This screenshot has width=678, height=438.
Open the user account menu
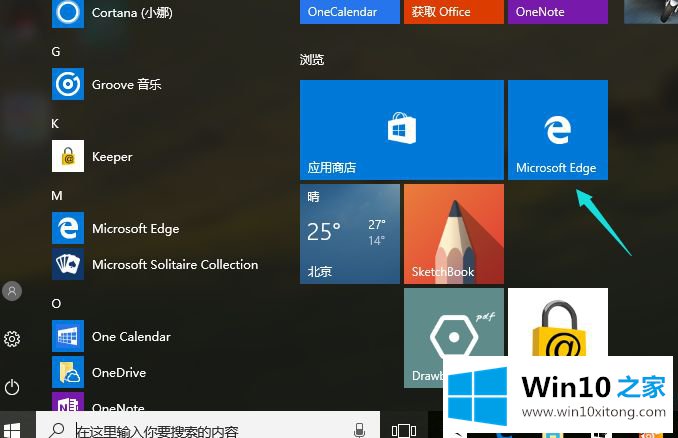click(x=12, y=291)
